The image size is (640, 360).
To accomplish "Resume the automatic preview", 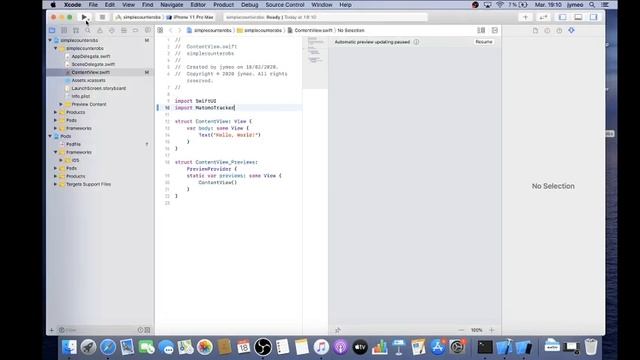I will [x=484, y=42].
